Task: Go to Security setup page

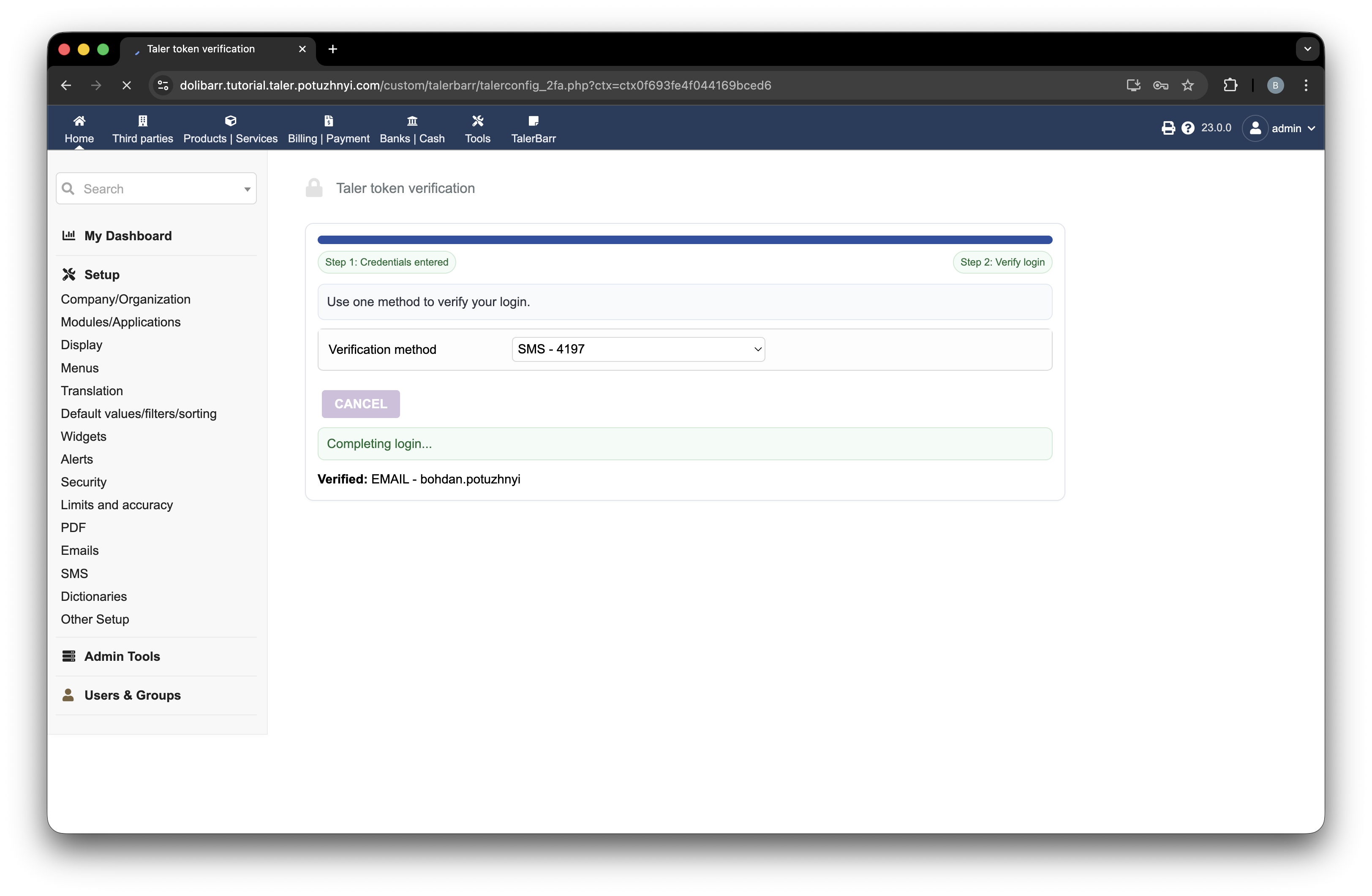Action: coord(84,482)
